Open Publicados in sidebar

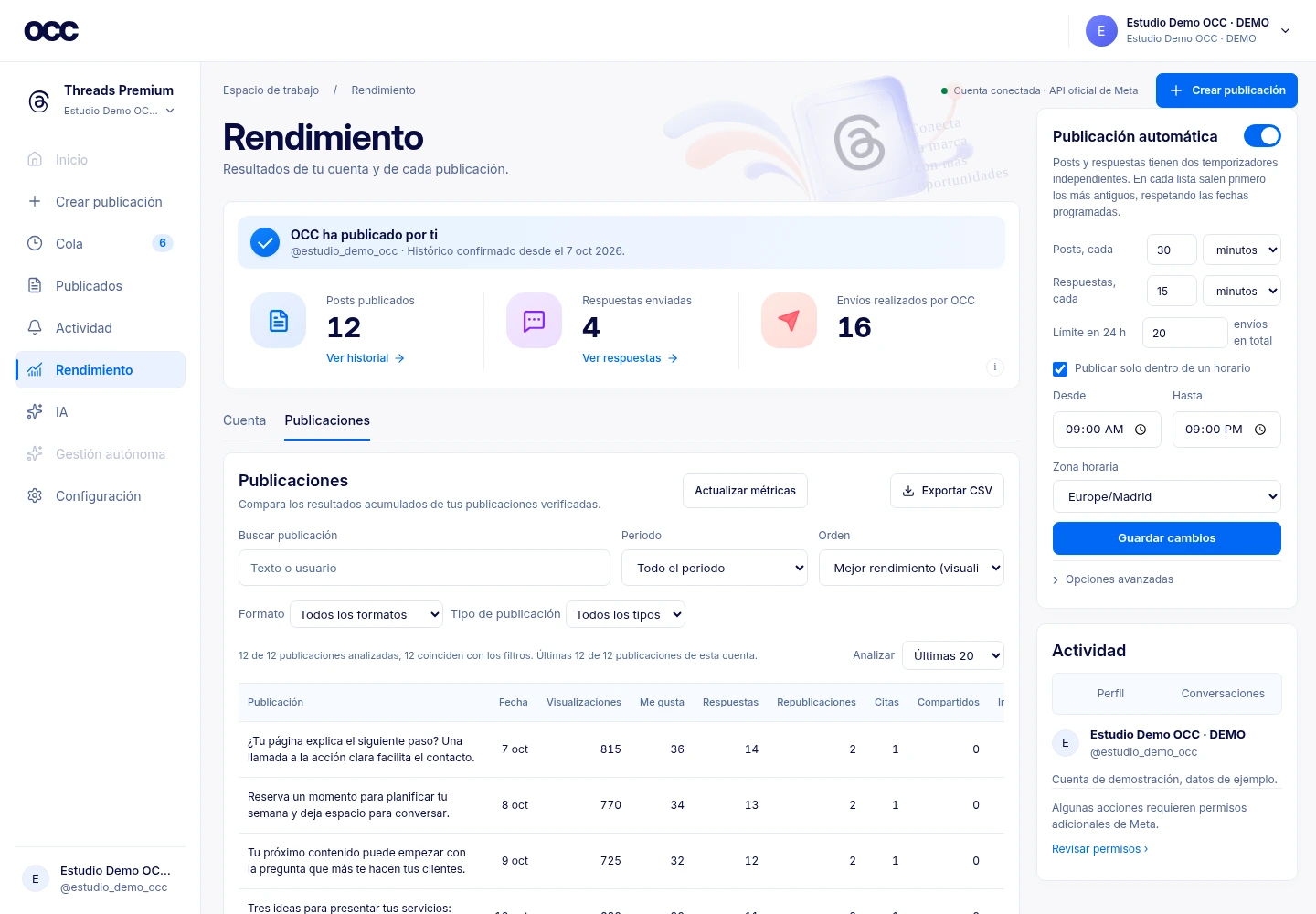pos(101,285)
